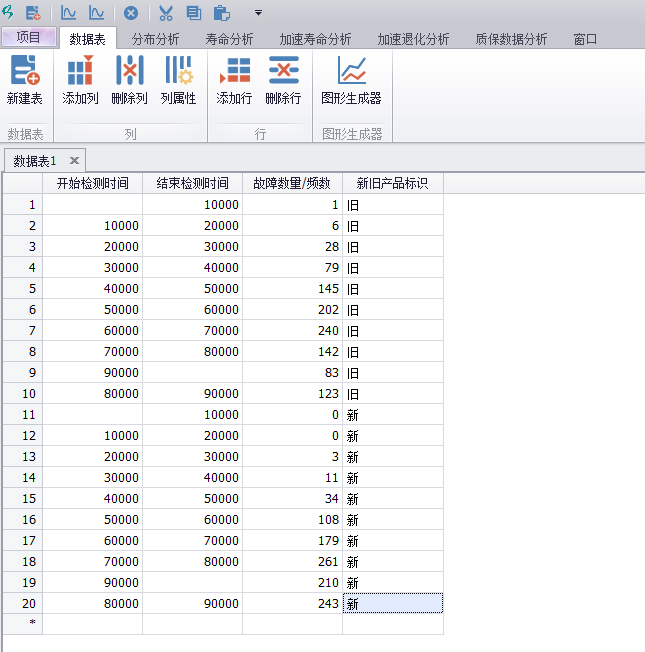Click the cell with value 83
Viewport: 645px width, 652px height.
click(292, 373)
